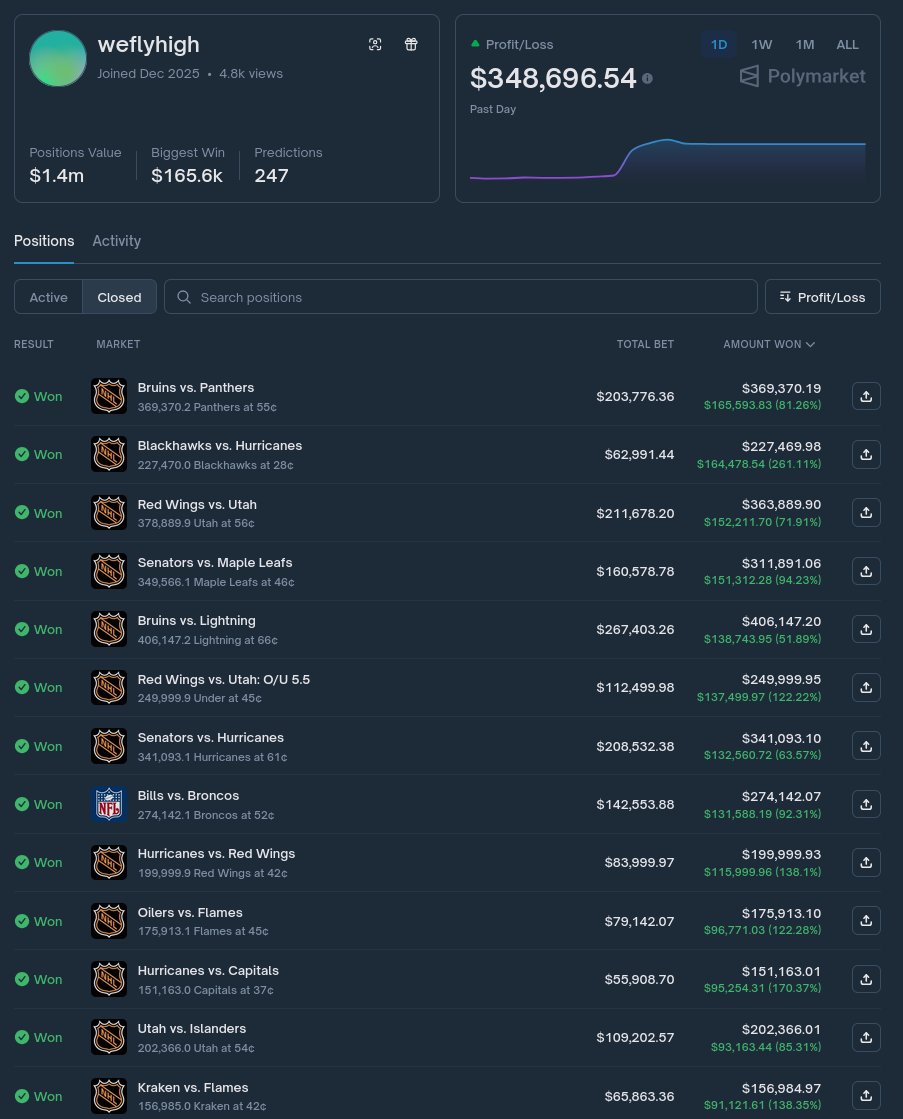Click the TOTAL BET column header

[645, 344]
